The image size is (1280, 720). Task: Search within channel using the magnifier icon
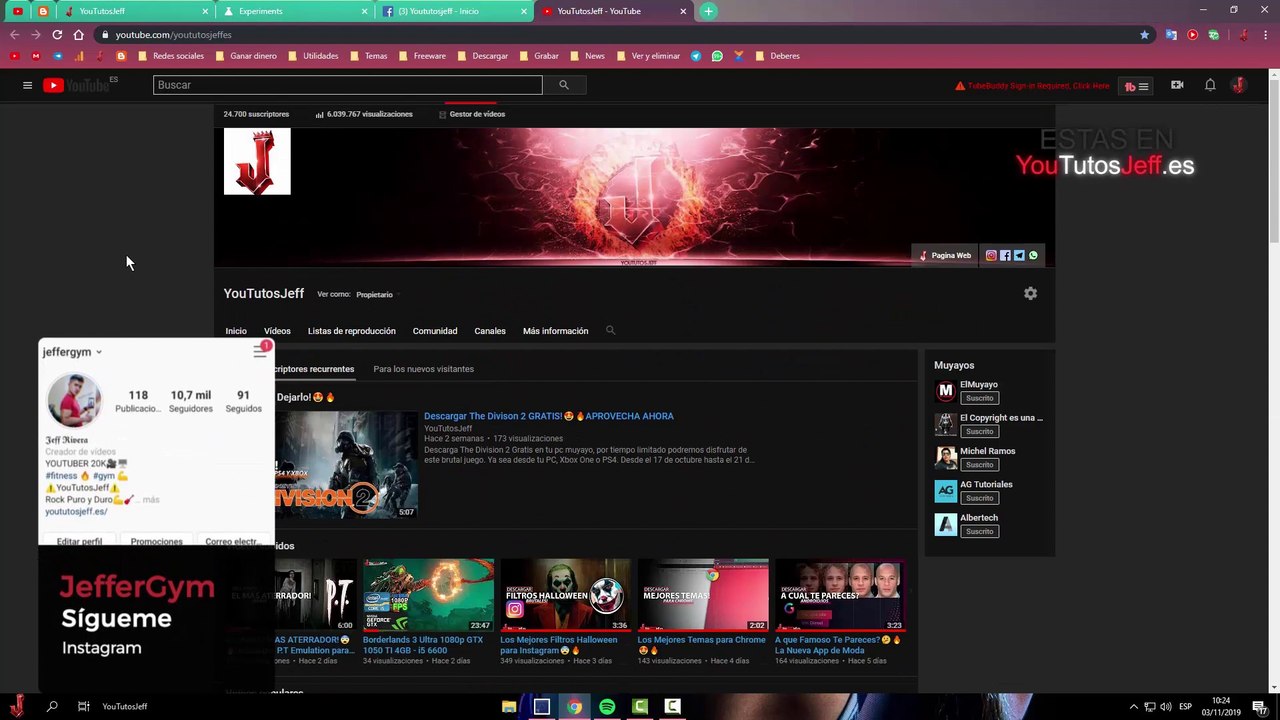610,330
